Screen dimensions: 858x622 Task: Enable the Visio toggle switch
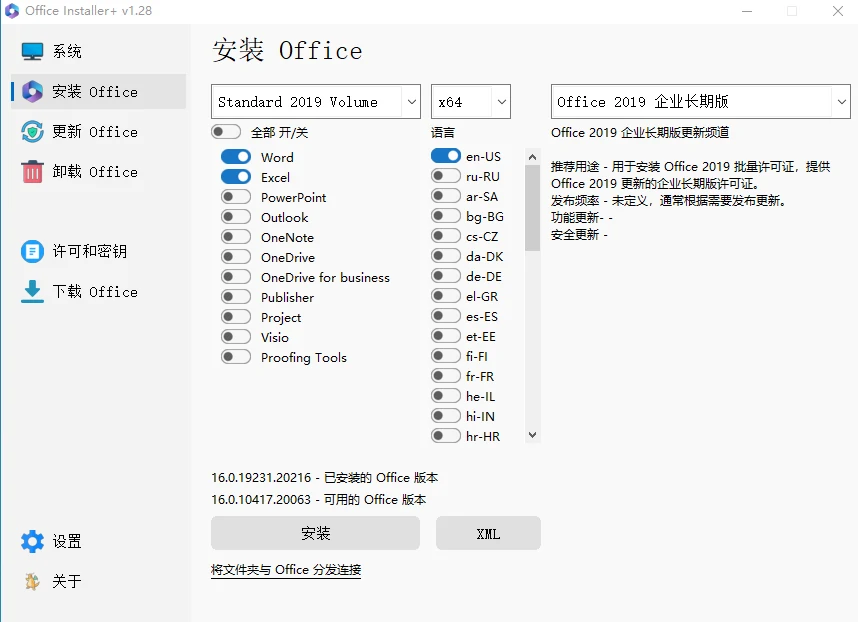236,337
